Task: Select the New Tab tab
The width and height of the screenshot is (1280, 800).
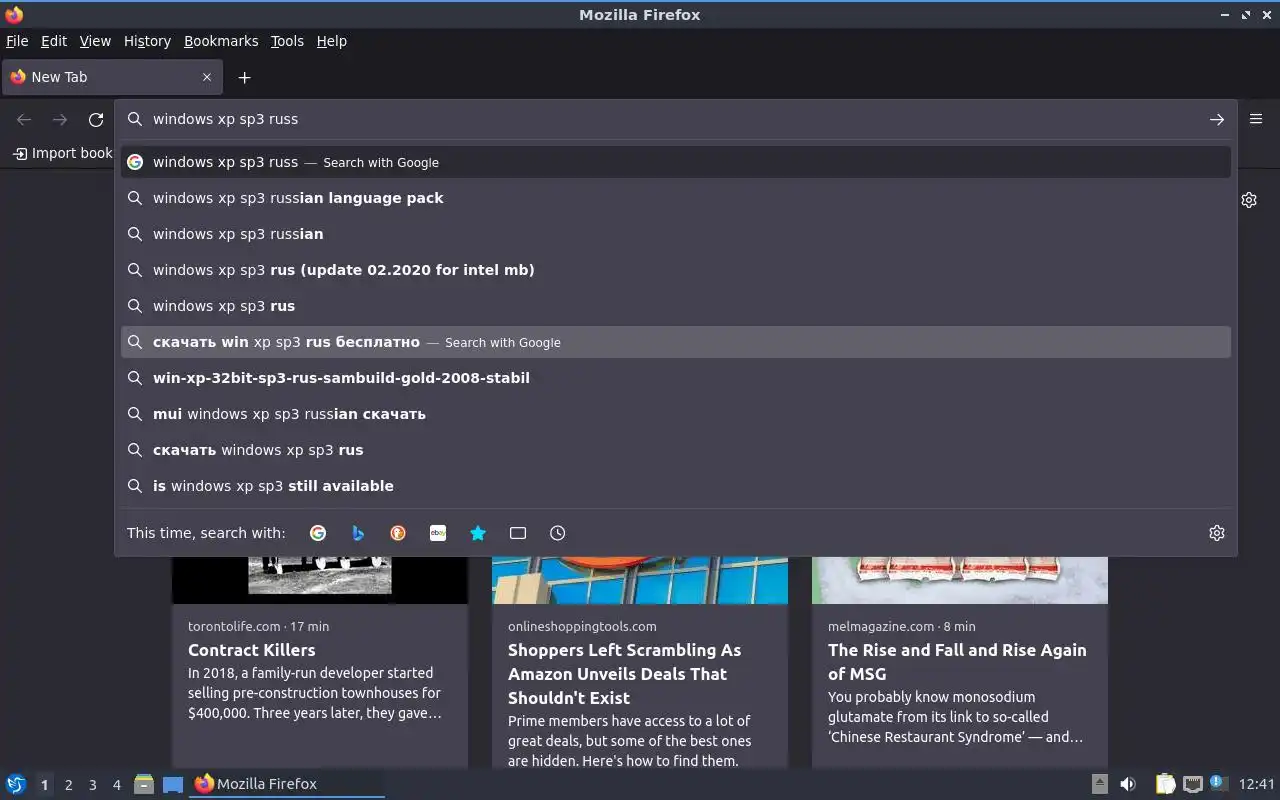Action: (110, 77)
